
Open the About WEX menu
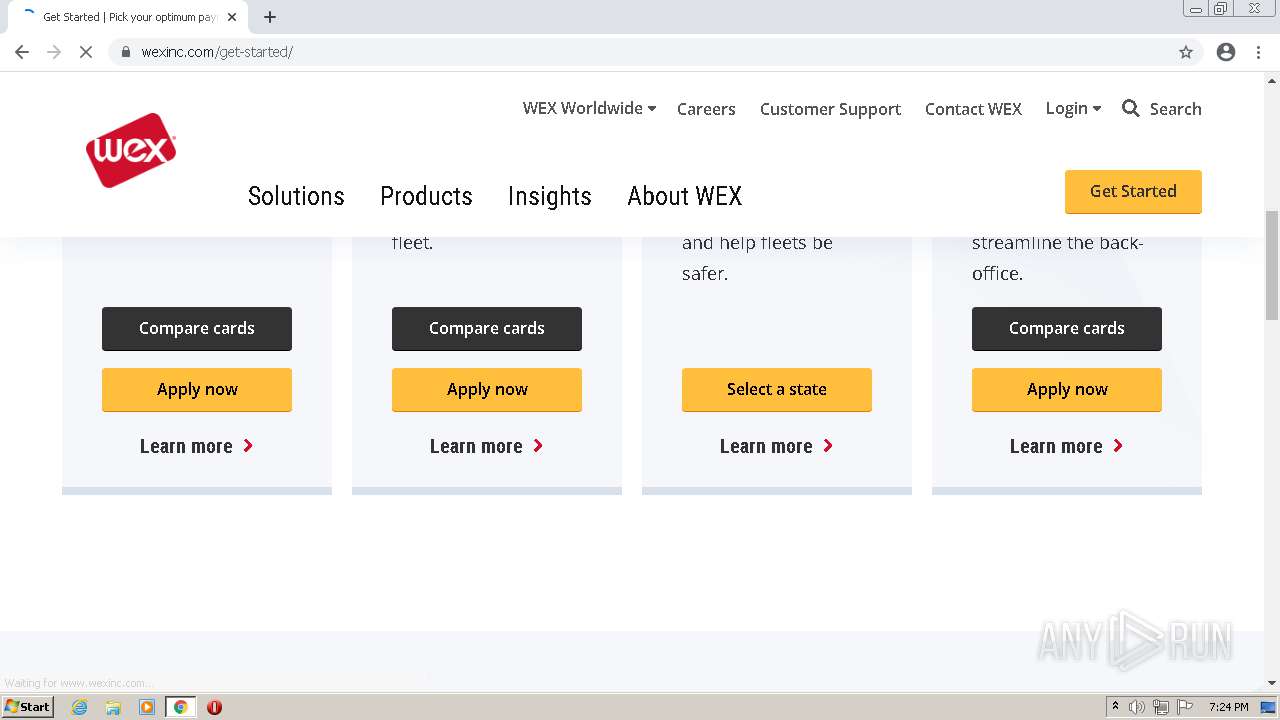685,196
